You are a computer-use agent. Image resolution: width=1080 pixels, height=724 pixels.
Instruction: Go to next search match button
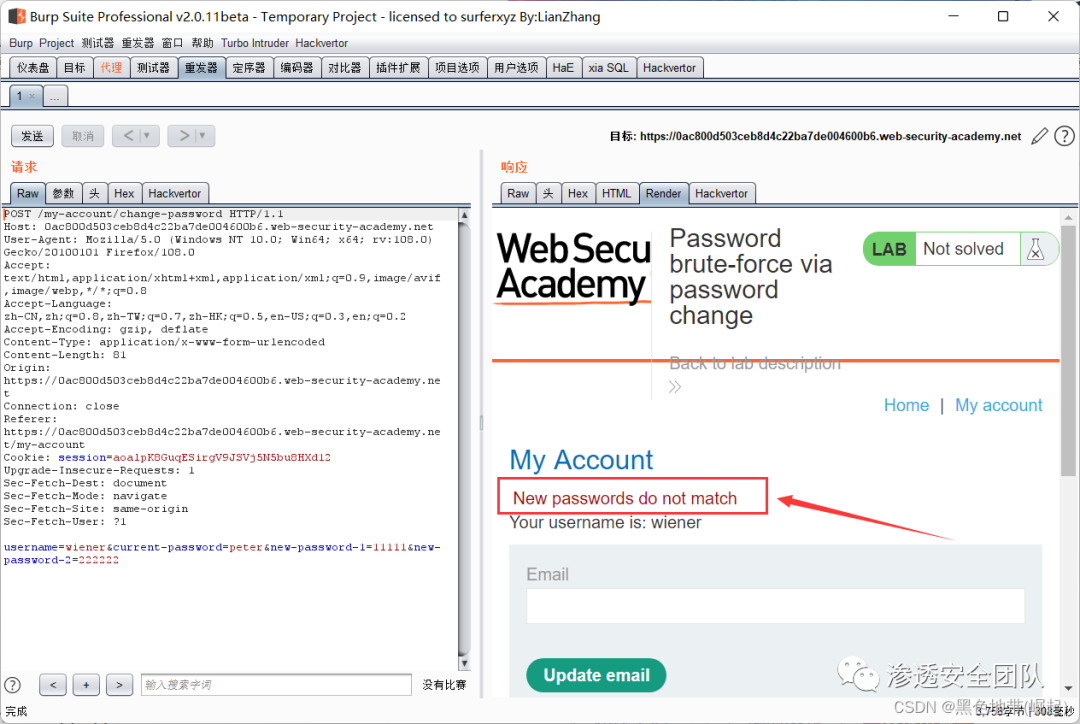pyautogui.click(x=119, y=685)
